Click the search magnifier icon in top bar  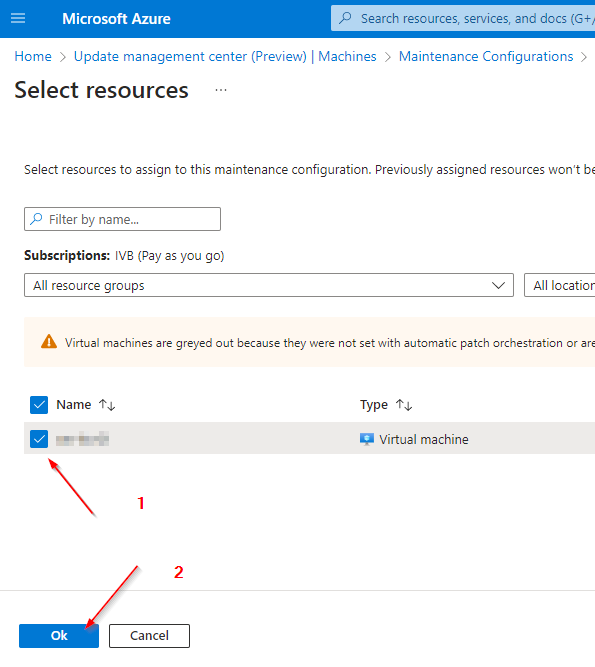pos(345,18)
